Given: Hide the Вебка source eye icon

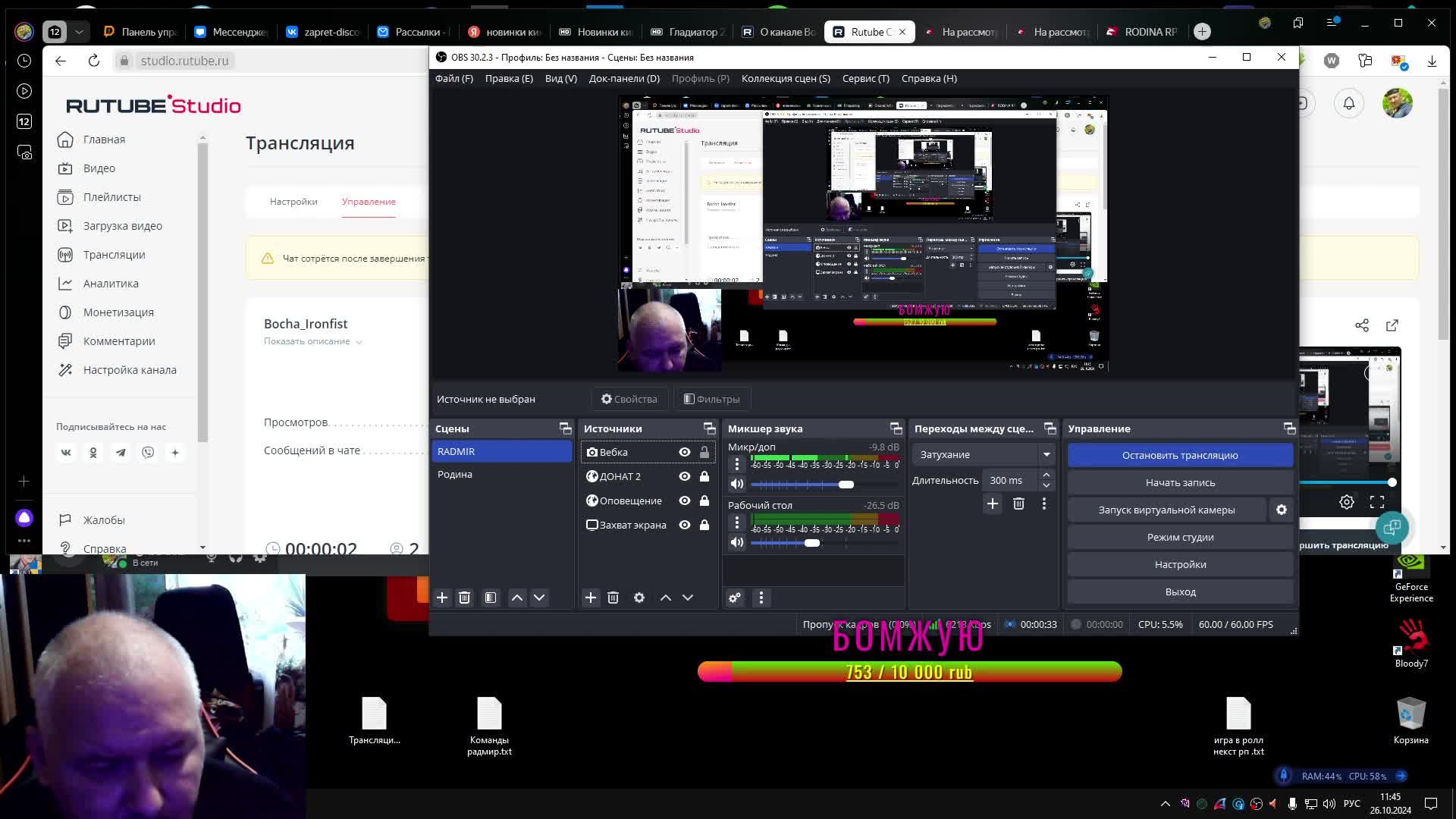Looking at the screenshot, I should [685, 452].
